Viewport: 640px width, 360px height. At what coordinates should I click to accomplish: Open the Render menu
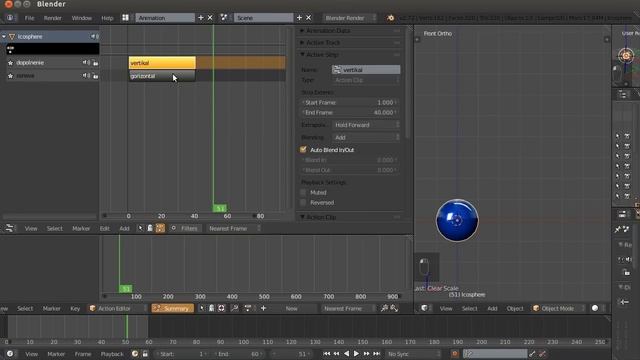(x=53, y=18)
